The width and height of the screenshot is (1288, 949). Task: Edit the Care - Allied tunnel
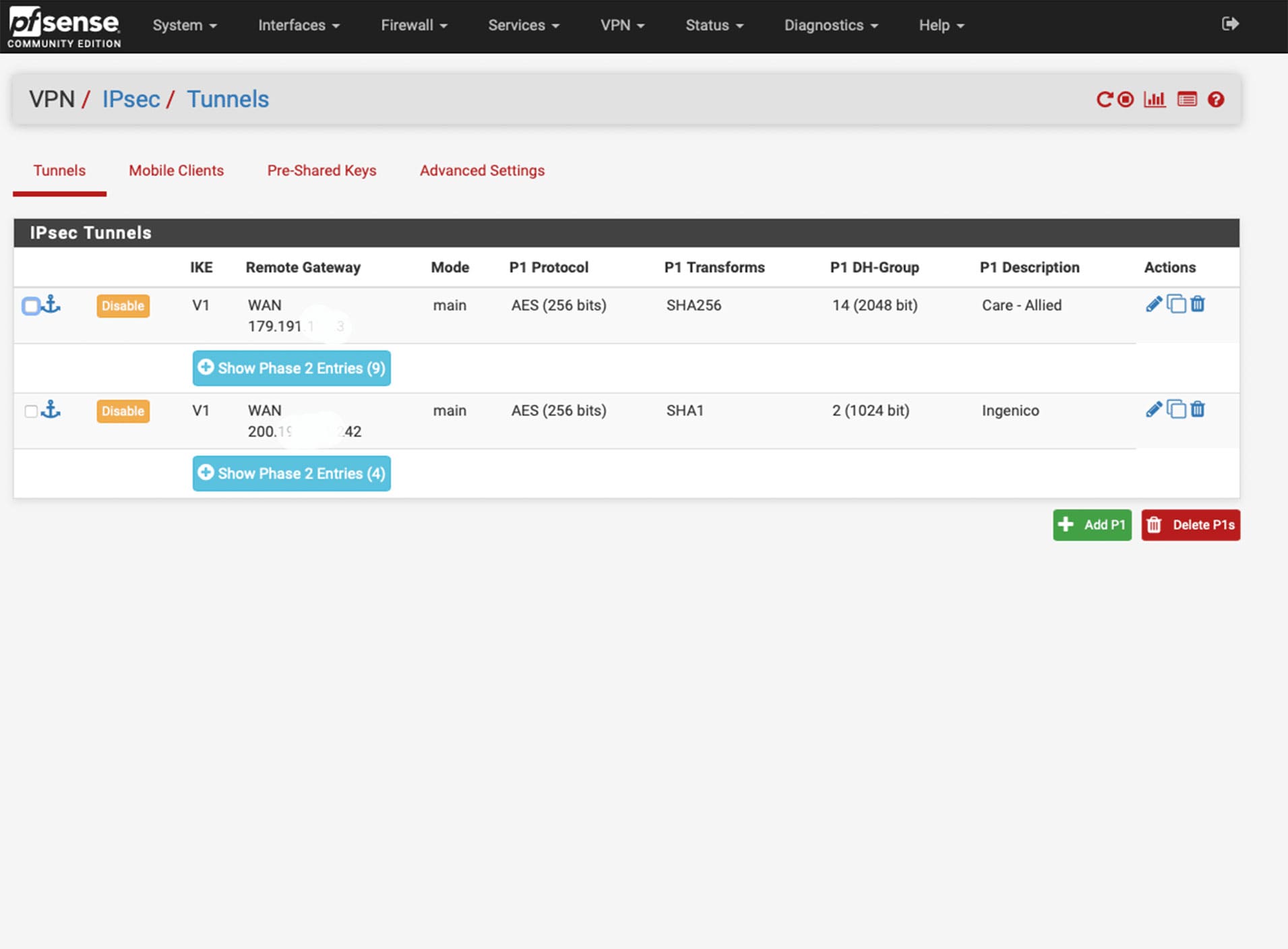pyautogui.click(x=1153, y=305)
